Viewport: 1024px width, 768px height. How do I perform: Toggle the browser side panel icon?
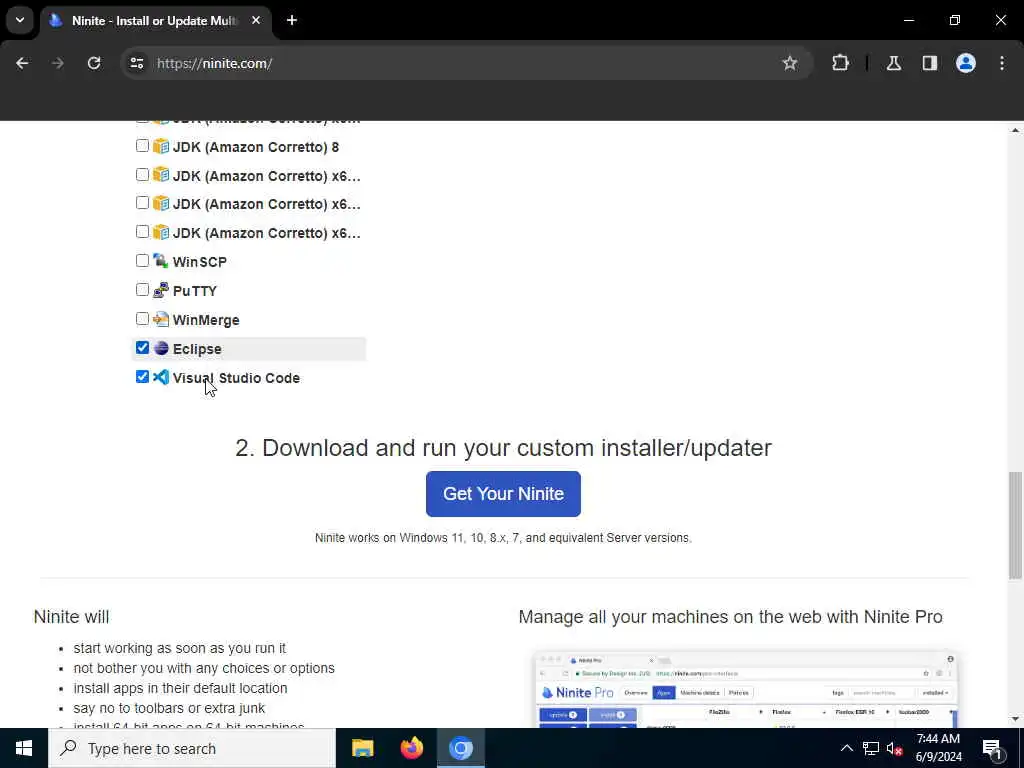point(930,63)
